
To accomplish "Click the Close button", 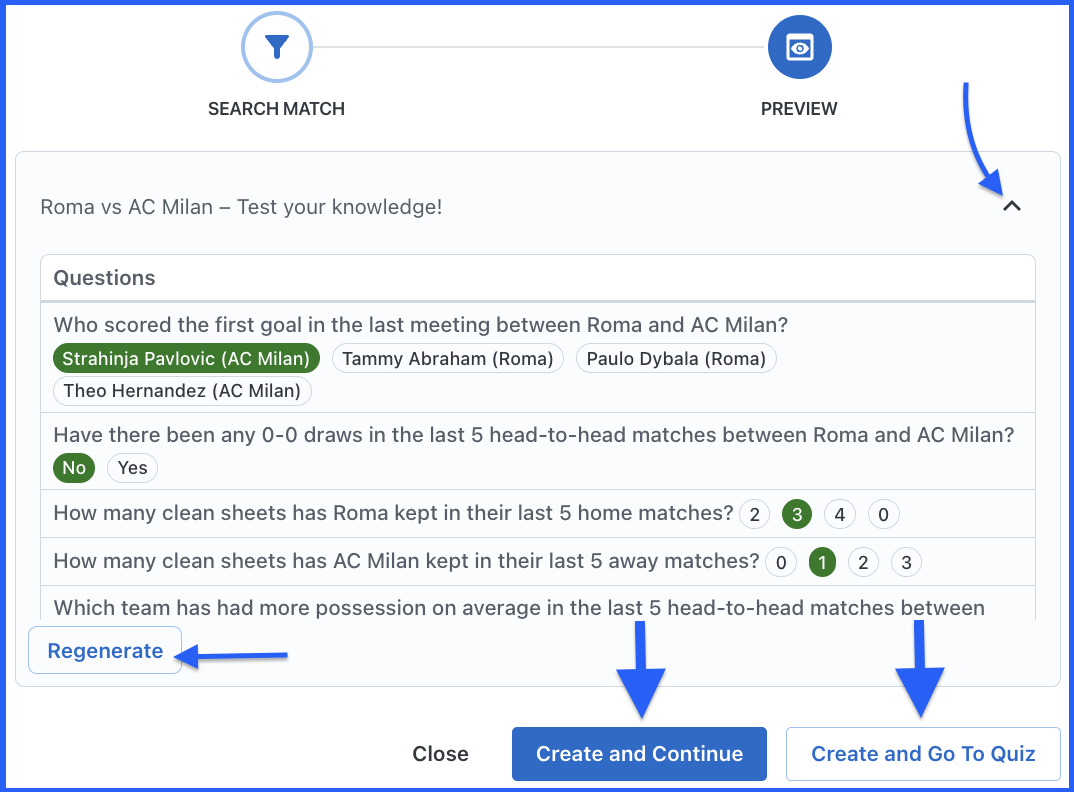I will click(440, 754).
